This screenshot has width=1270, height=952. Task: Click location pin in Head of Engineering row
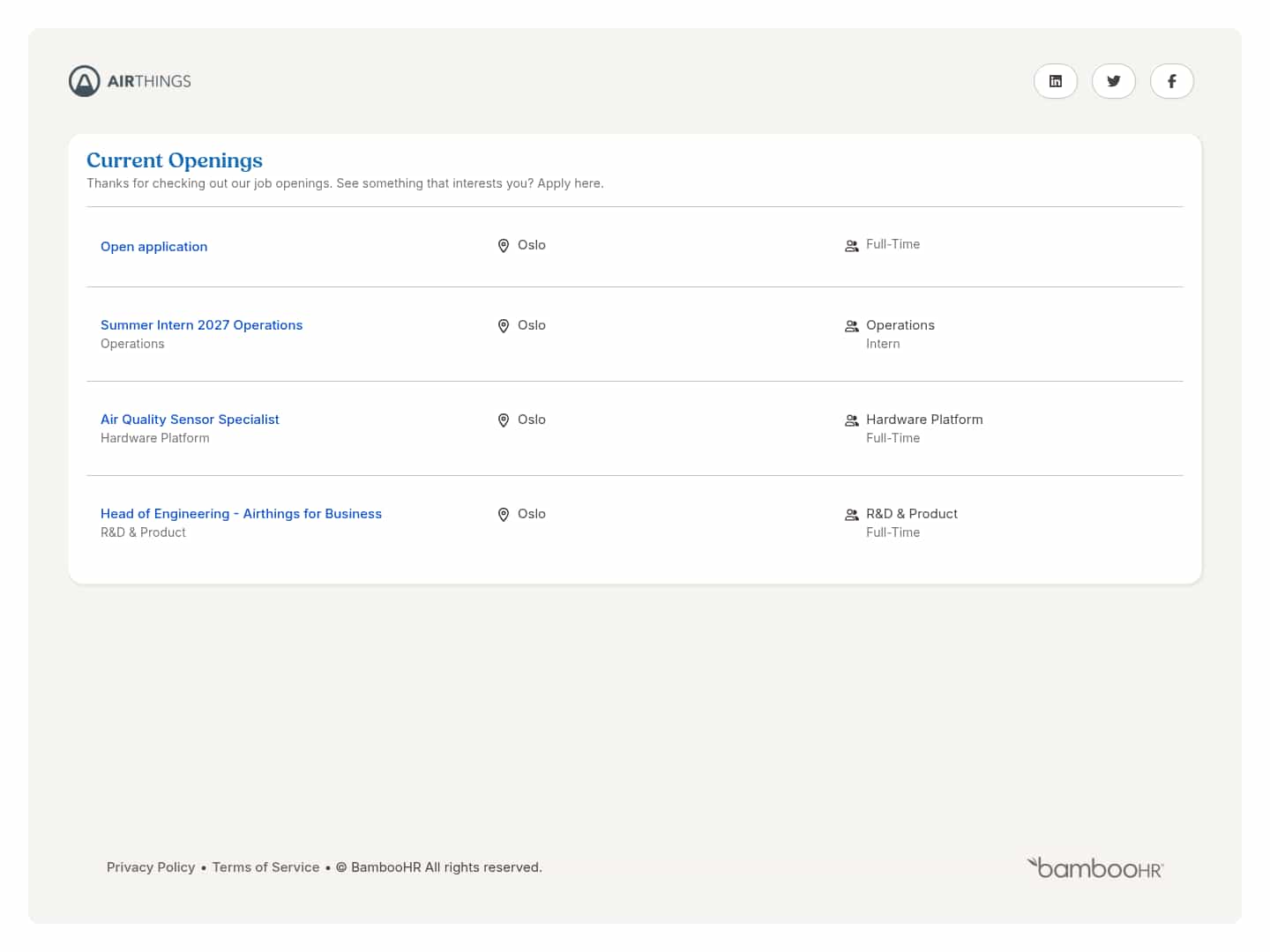coord(504,515)
